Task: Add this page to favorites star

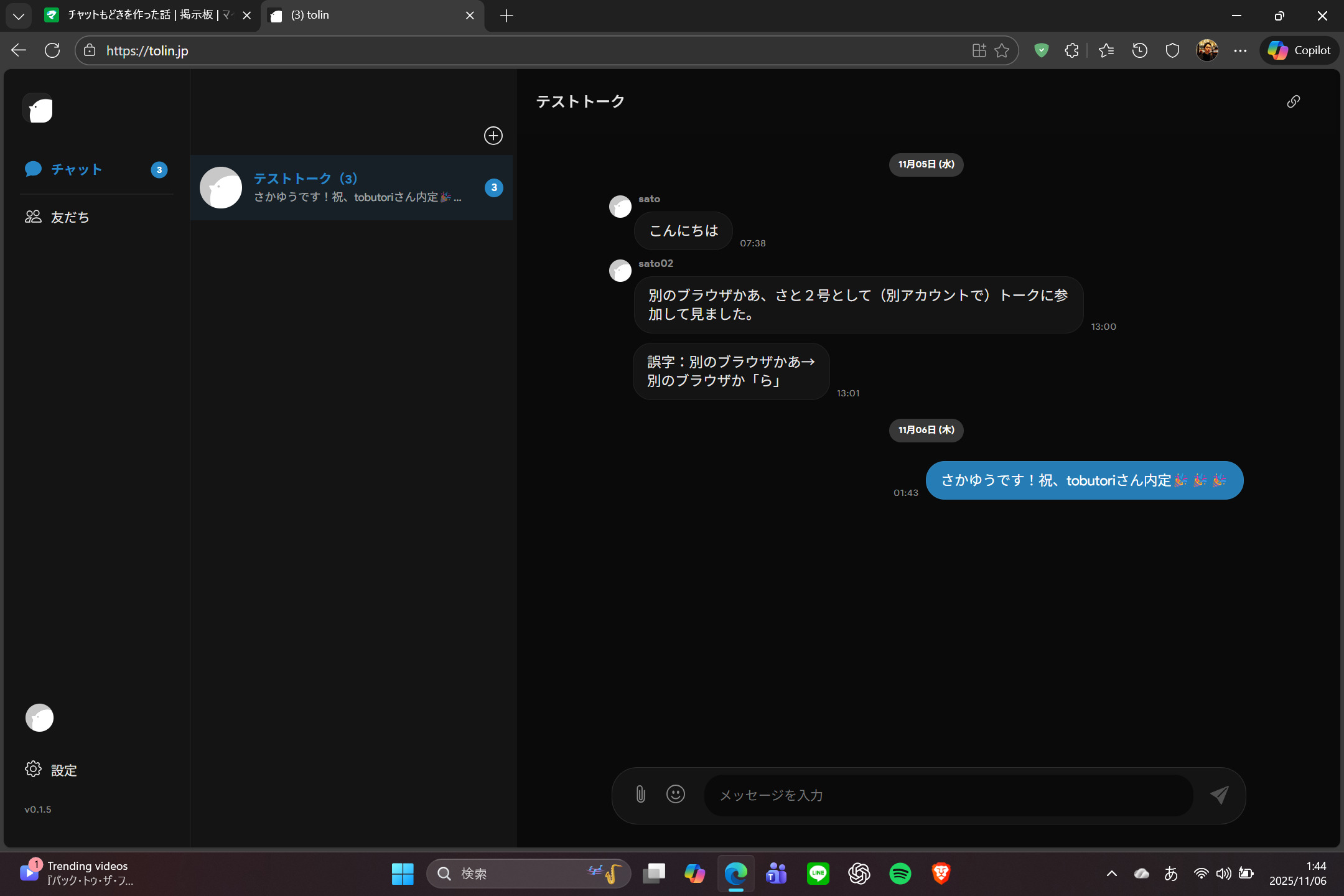Action: 1002,50
